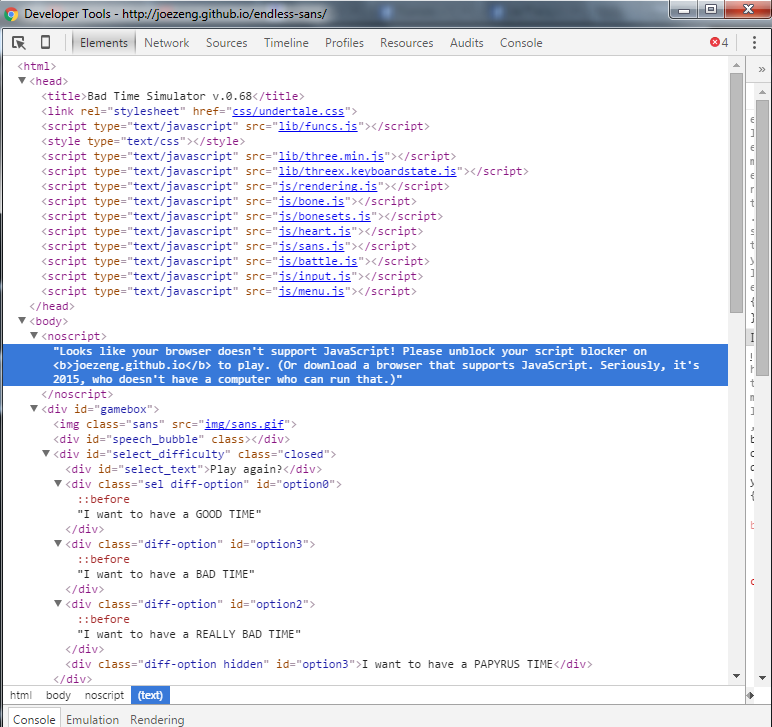Click the red error count indicator
This screenshot has width=772, height=727.
[x=719, y=43]
